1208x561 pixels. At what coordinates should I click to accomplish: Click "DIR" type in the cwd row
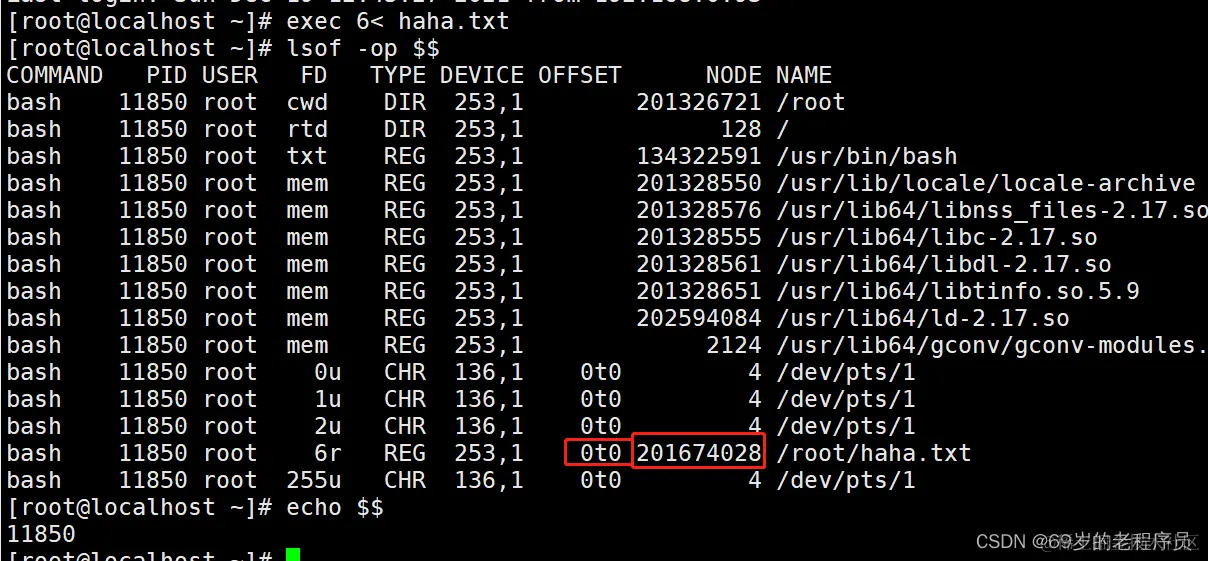click(x=405, y=102)
